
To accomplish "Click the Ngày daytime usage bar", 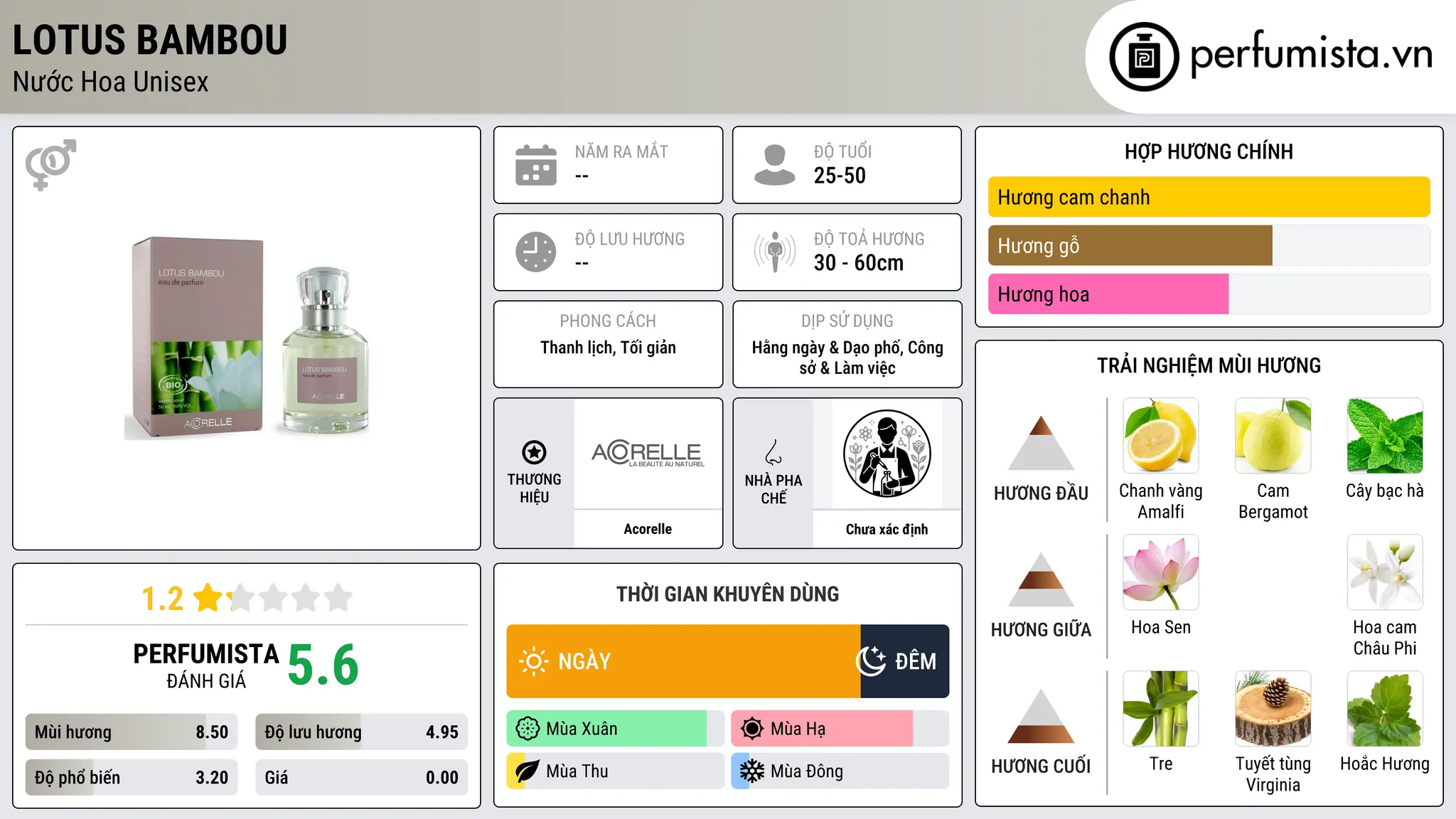I will (x=683, y=661).
